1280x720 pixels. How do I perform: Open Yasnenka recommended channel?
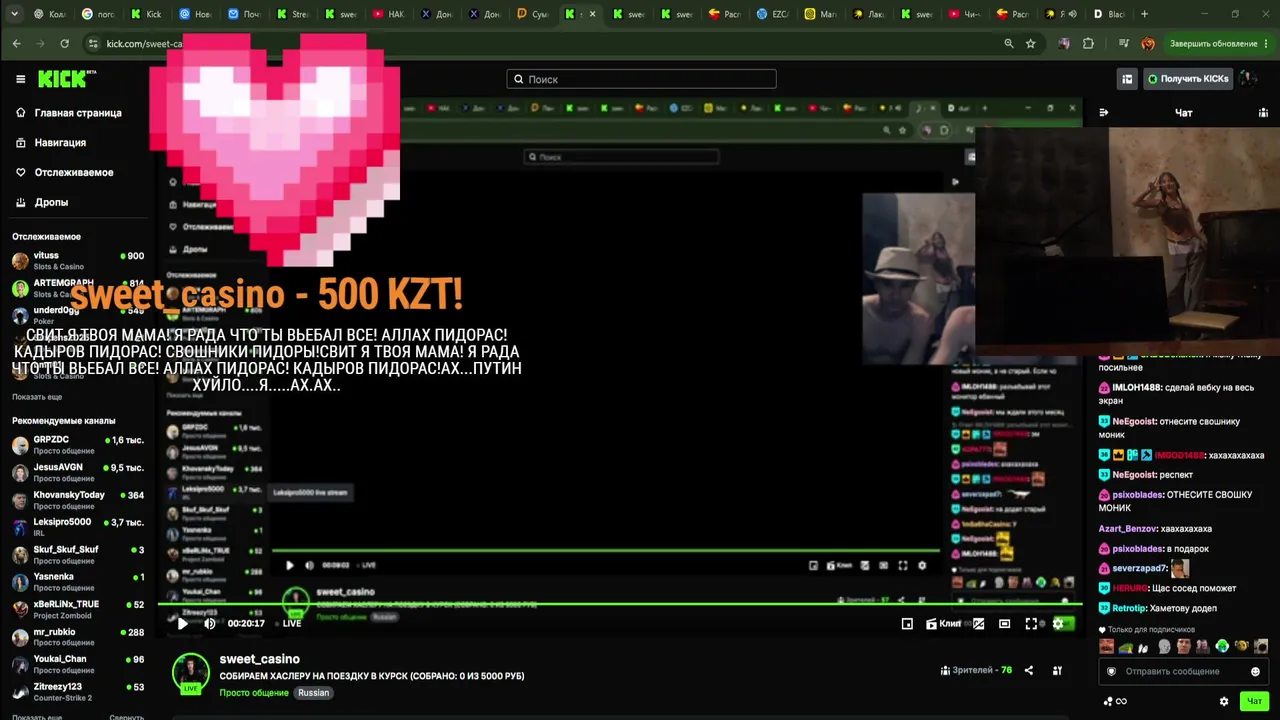pyautogui.click(x=78, y=581)
